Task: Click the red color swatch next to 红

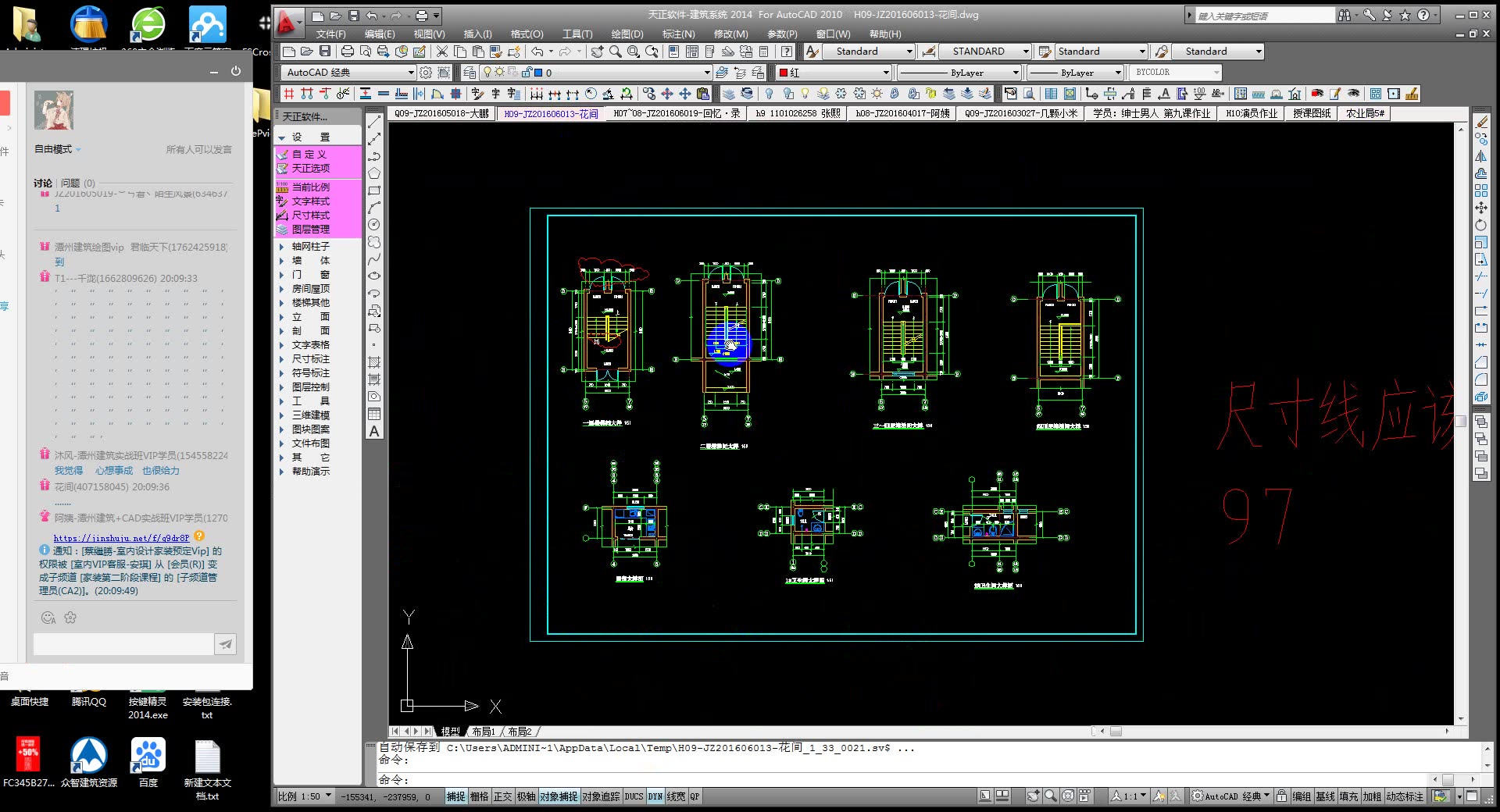Action: tap(784, 73)
